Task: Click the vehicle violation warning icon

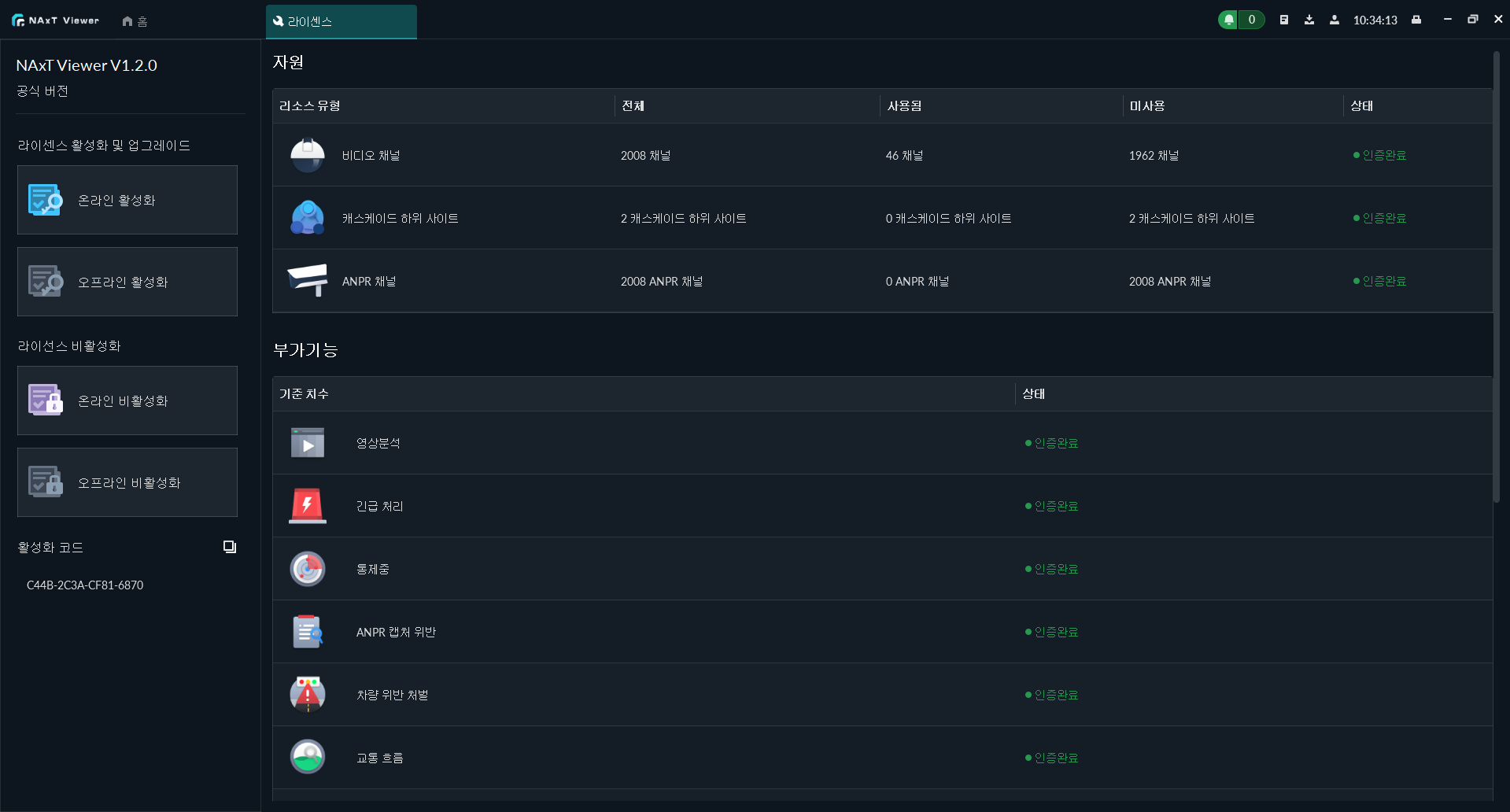Action: pyautogui.click(x=307, y=695)
